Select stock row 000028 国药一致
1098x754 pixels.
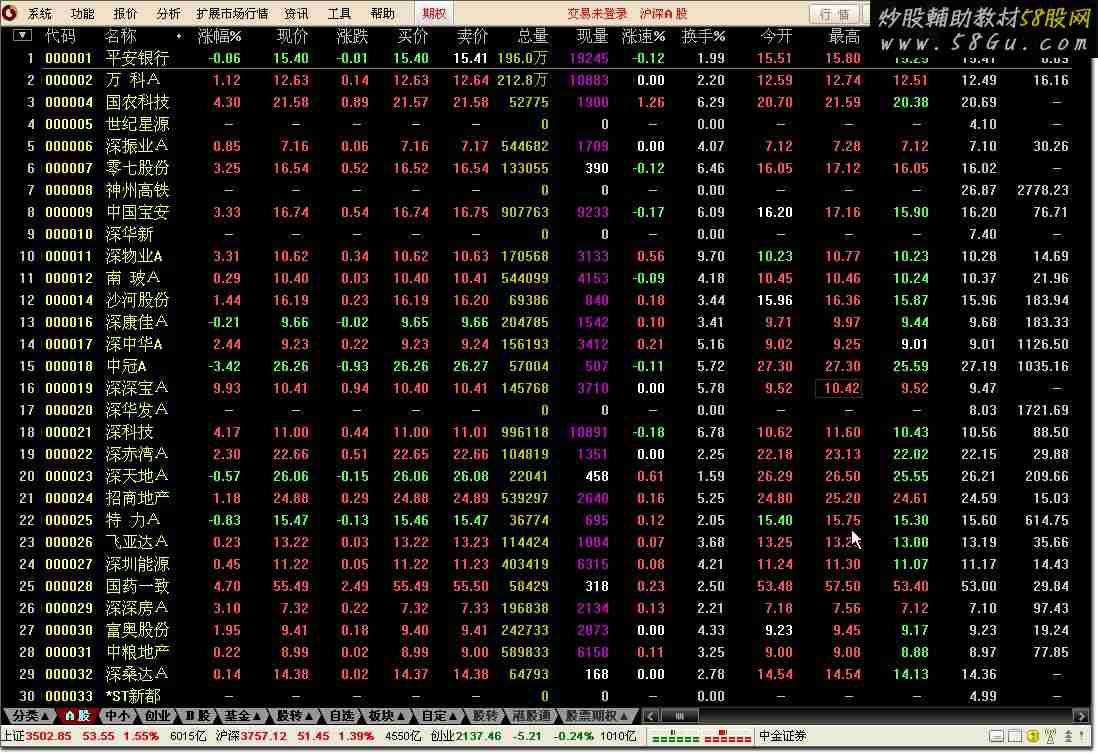click(x=544, y=586)
